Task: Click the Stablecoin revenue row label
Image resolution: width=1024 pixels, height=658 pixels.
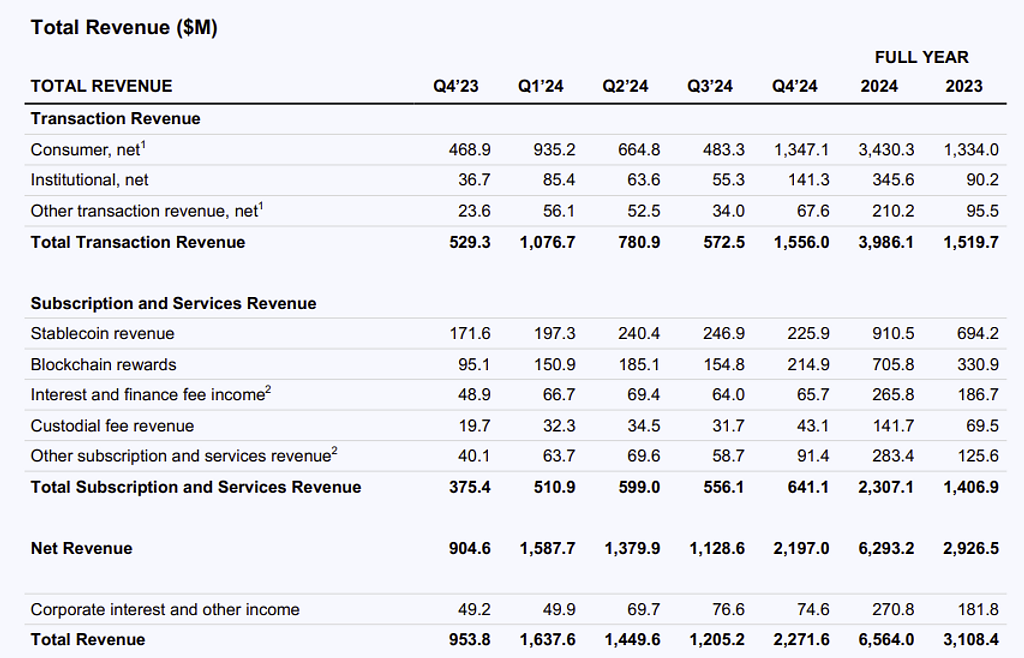Action: click(x=102, y=334)
